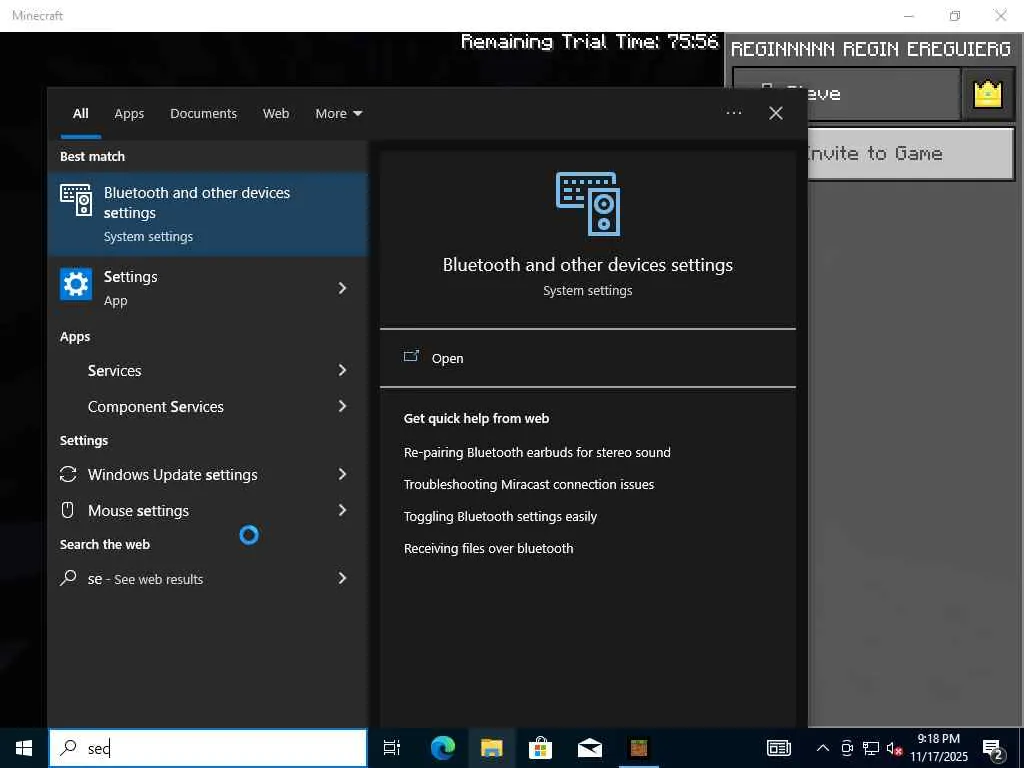The image size is (1024, 768).
Task: Select the Mouse settings result
Action: pos(208,510)
